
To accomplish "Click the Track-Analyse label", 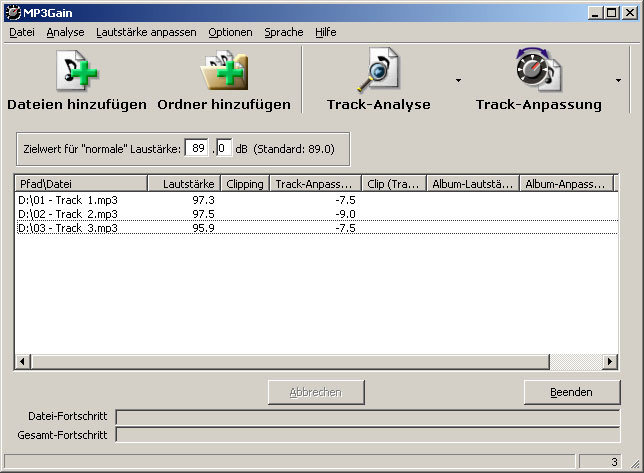I will pos(379,104).
